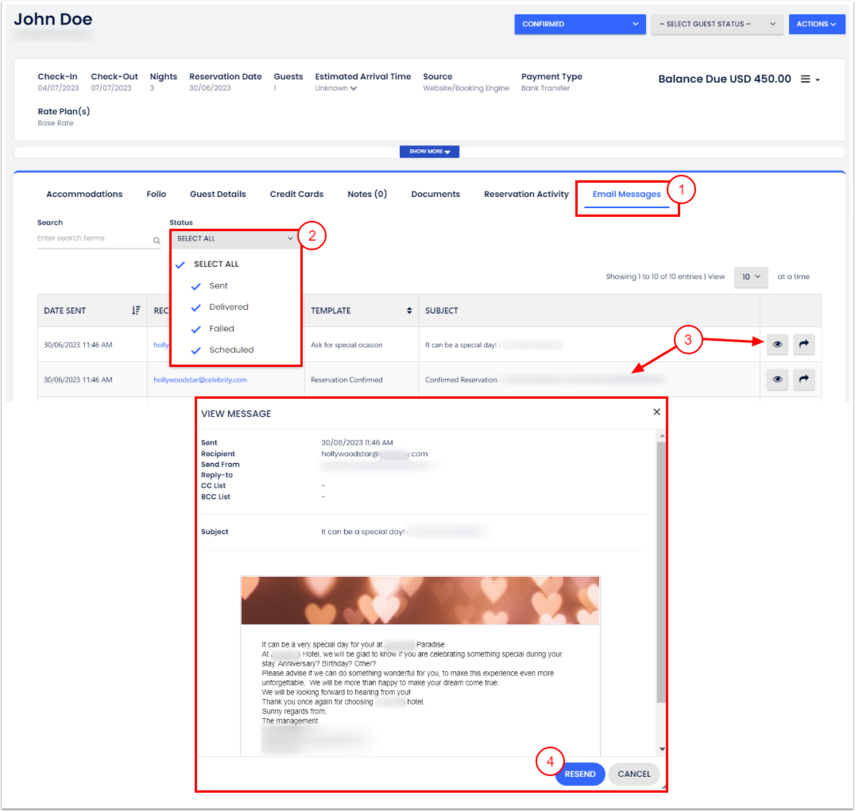Click the magnifier icon in the search field
Screen dimensions: 855x811
(156, 240)
